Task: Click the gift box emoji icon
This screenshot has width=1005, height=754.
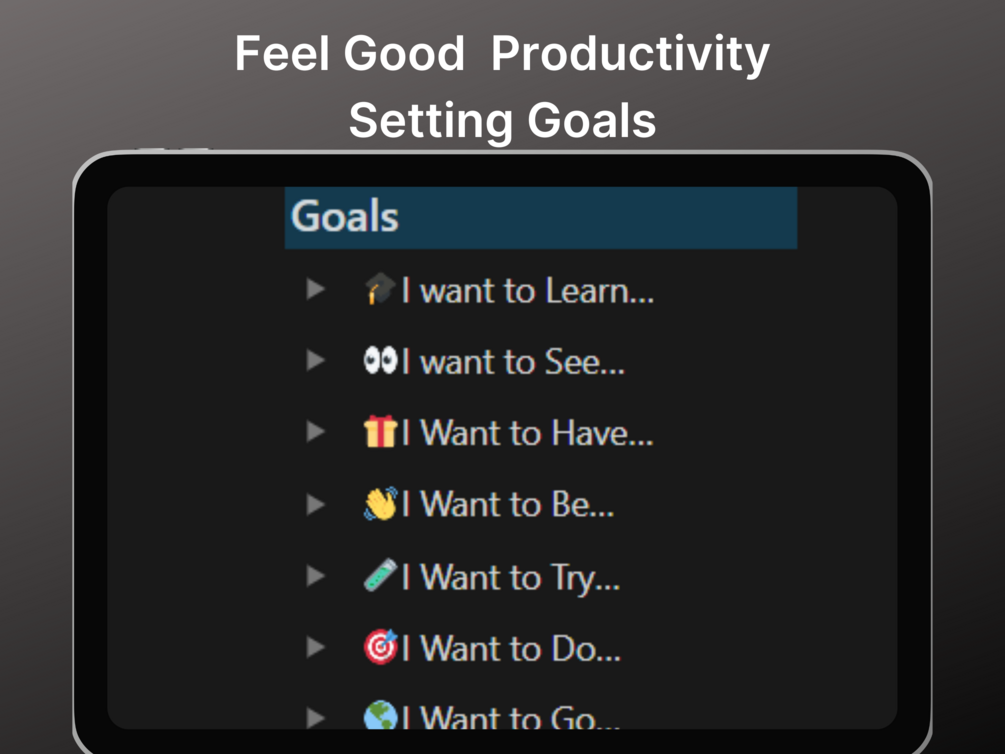Action: click(380, 432)
